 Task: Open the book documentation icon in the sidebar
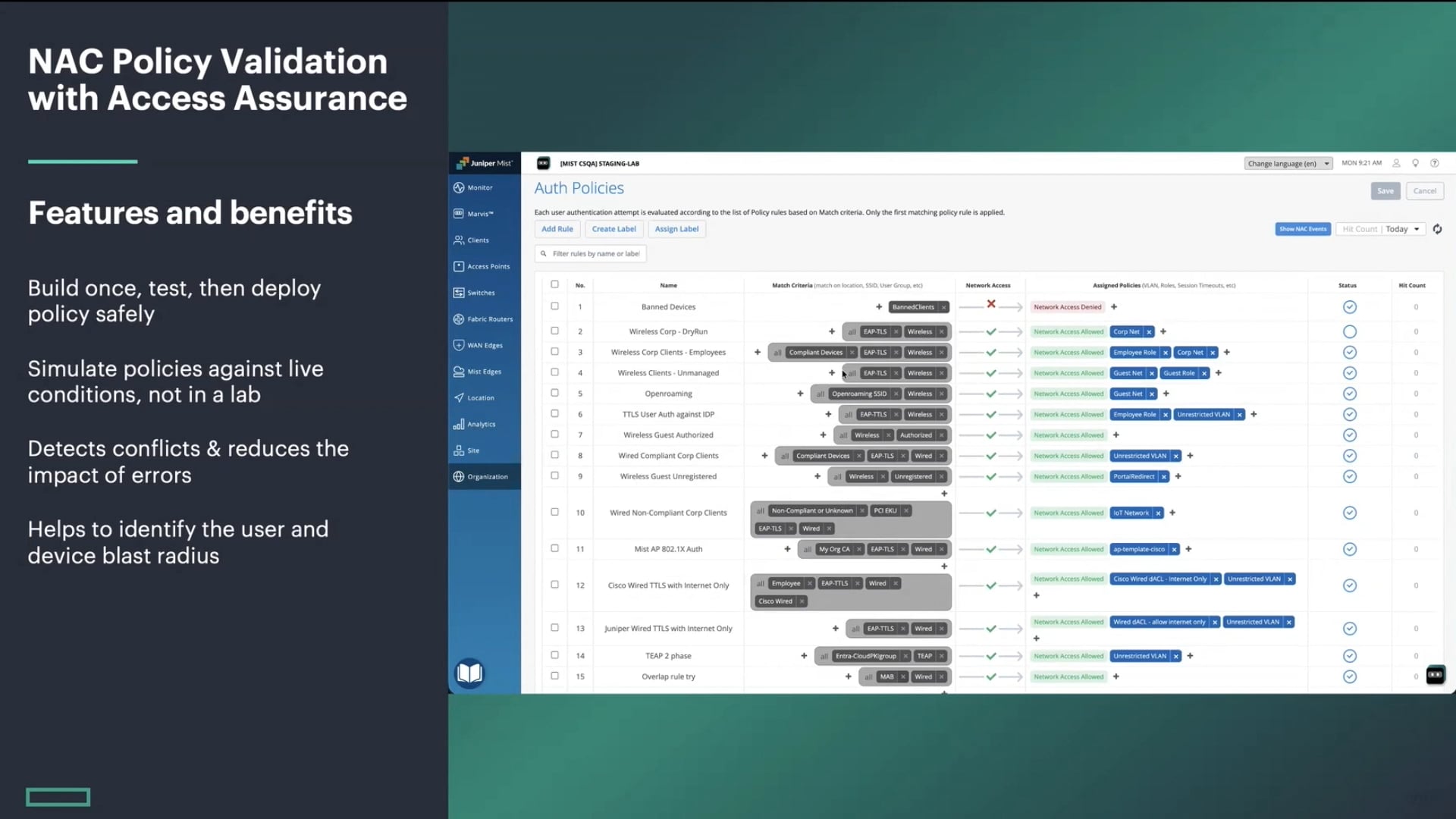click(x=469, y=673)
